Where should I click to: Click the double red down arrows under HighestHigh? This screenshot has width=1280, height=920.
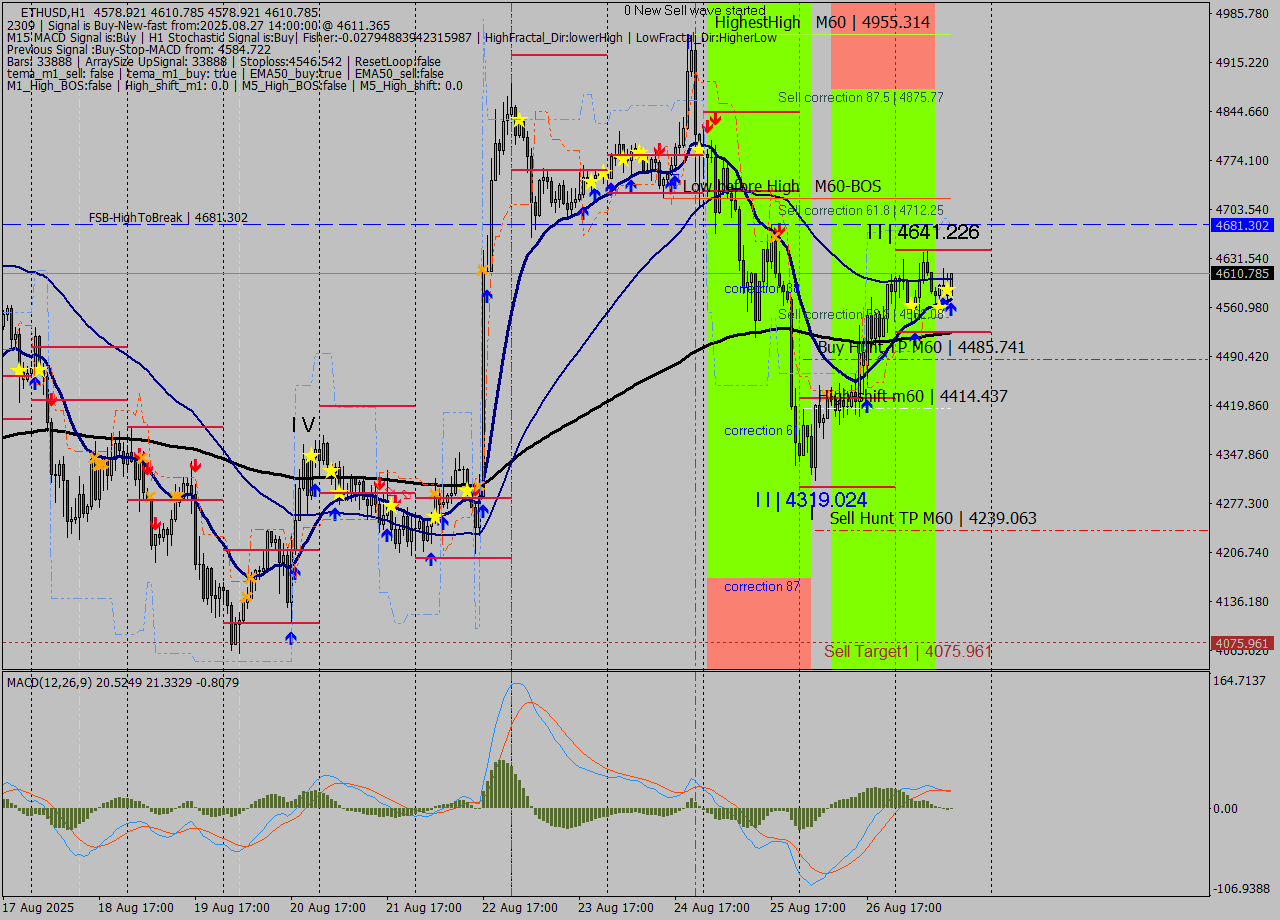[712, 123]
